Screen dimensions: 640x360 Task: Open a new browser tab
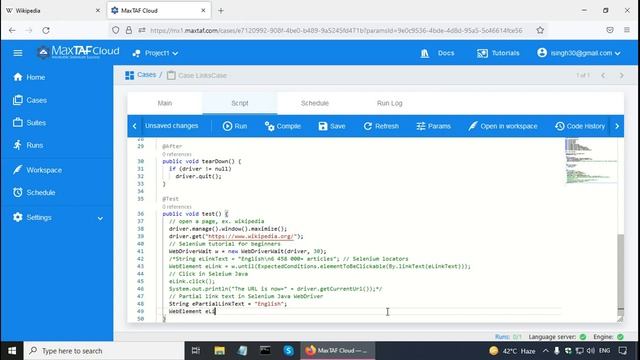pos(221,11)
